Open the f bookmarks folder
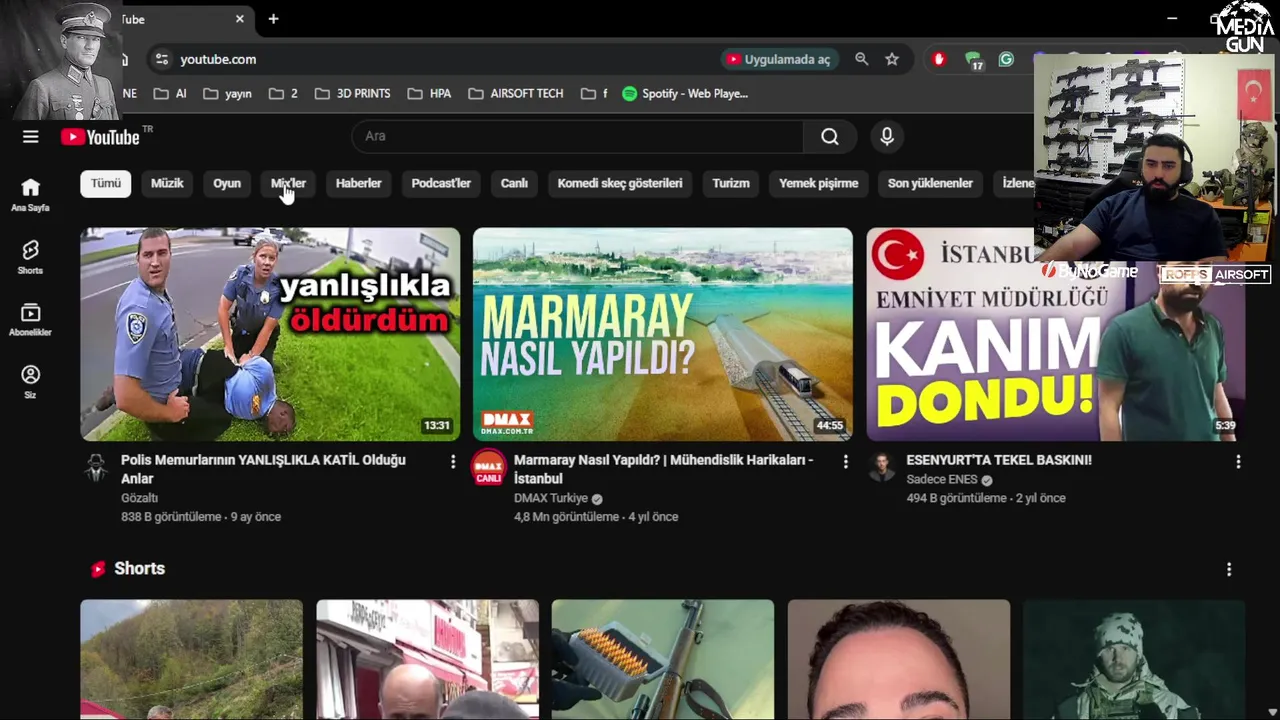 [593, 93]
